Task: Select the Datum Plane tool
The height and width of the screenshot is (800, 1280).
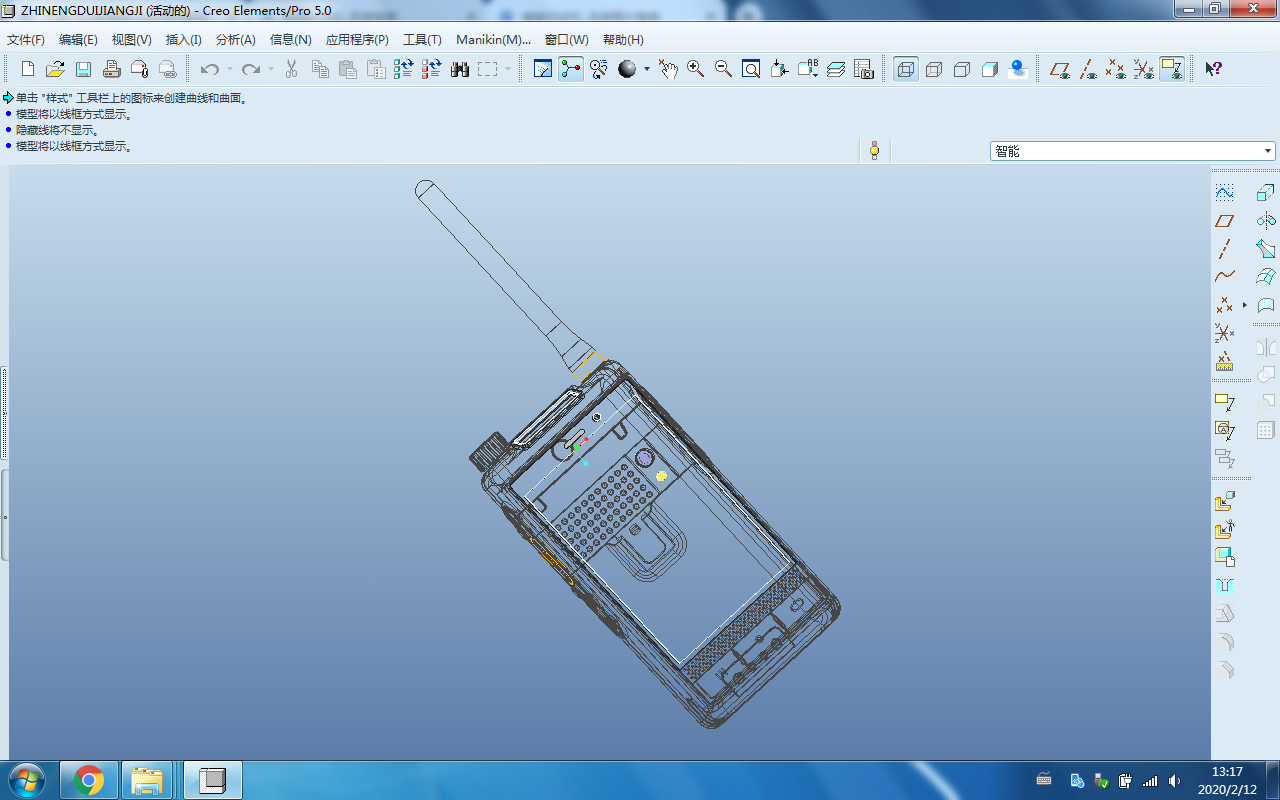Action: tap(1225, 220)
